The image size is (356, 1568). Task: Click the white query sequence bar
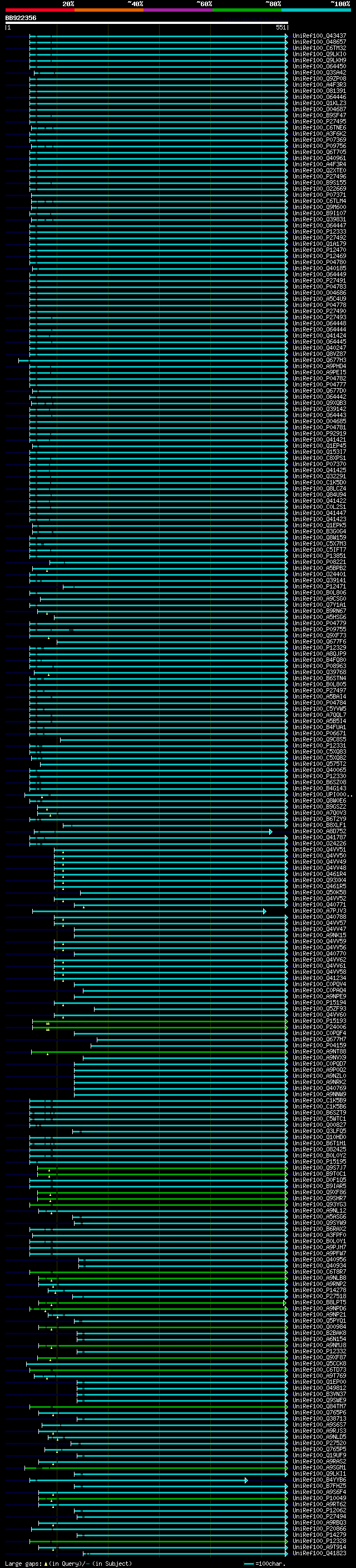tap(147, 22)
